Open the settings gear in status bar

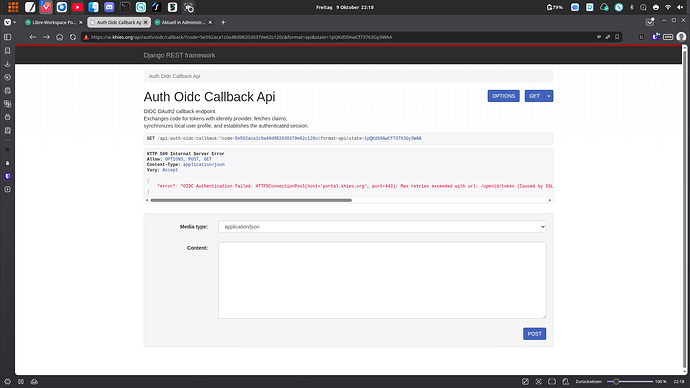tap(7, 381)
